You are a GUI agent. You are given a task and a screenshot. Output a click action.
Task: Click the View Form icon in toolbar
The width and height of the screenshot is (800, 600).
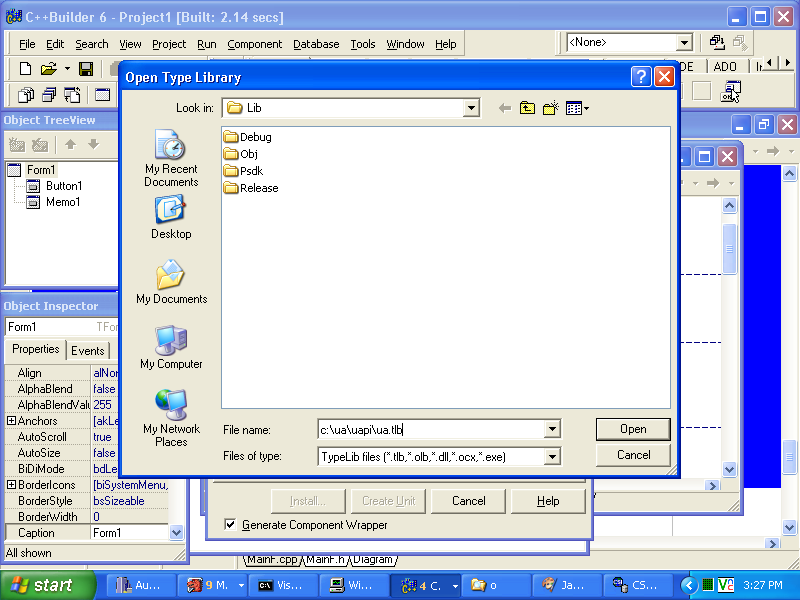point(49,95)
